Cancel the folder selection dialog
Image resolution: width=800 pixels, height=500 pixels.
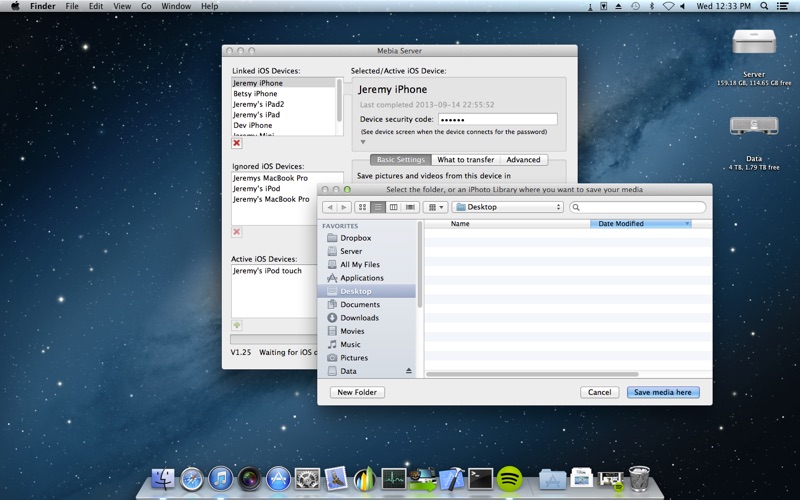599,392
